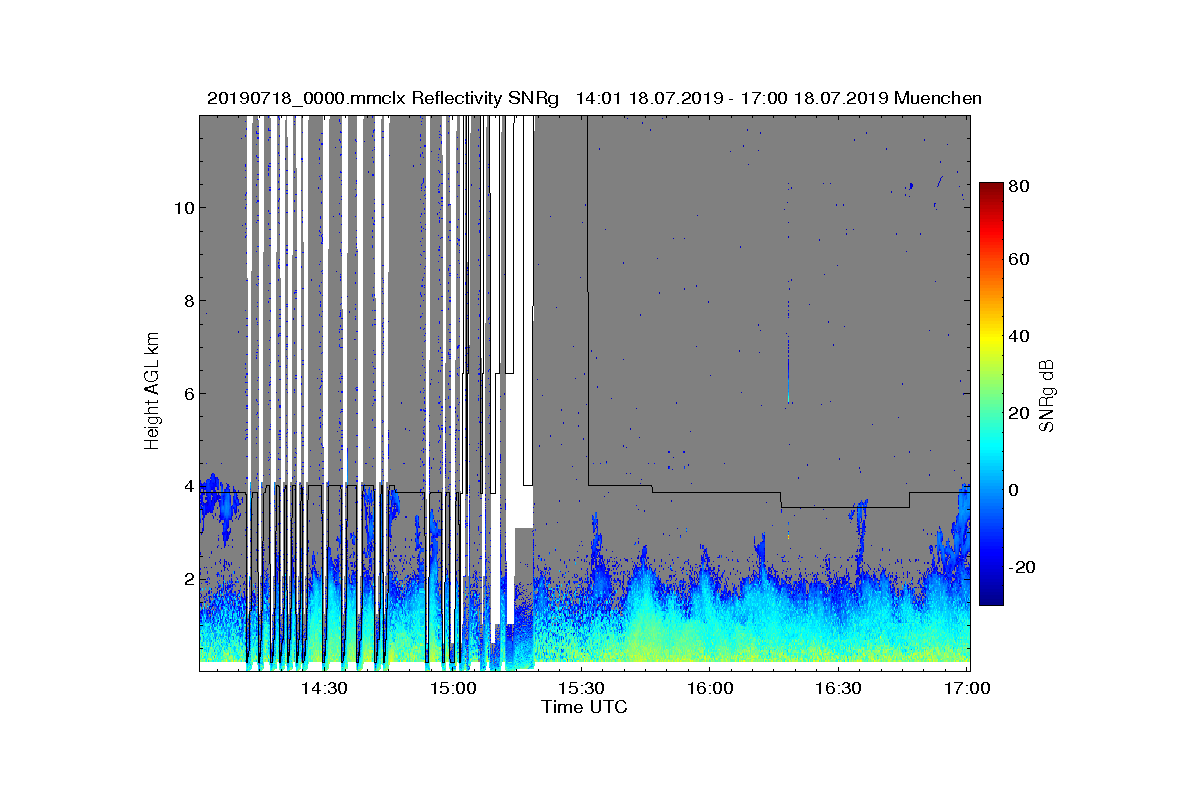The width and height of the screenshot is (1200, 800).
Task: Click the colorbar at the 0 dB level
Action: click(x=991, y=490)
